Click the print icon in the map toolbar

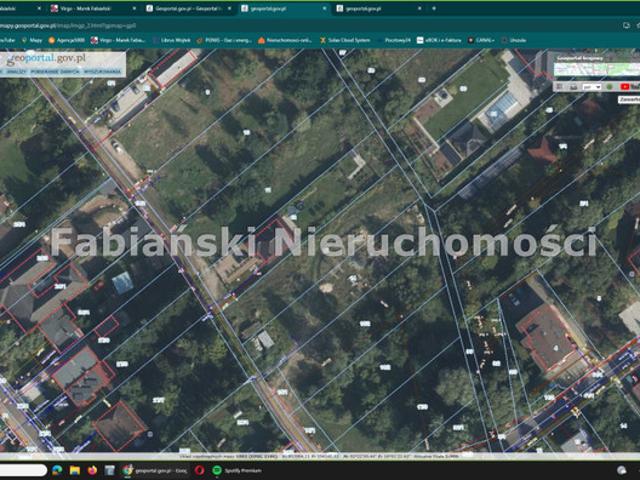[573, 87]
